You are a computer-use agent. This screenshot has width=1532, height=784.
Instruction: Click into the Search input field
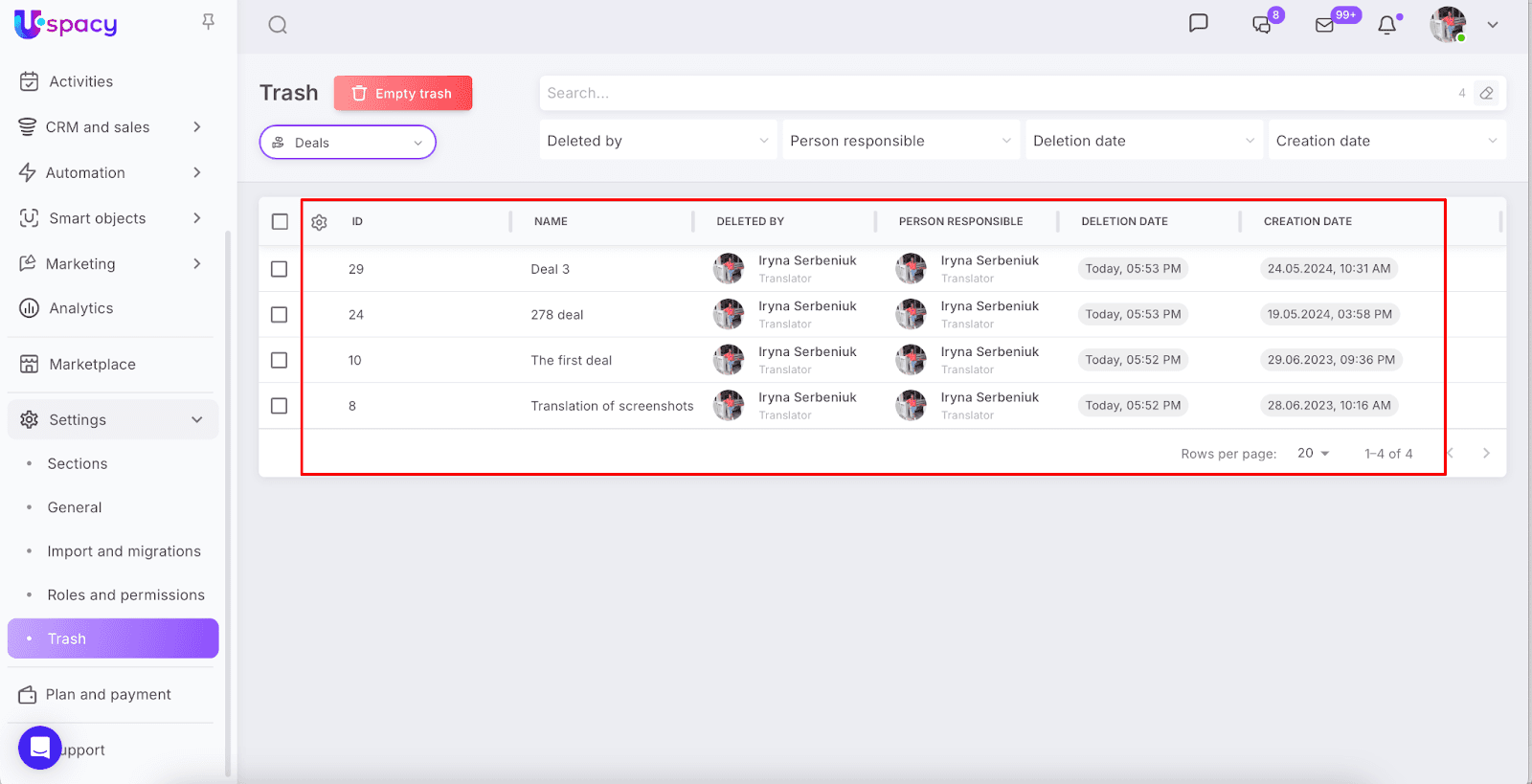996,93
